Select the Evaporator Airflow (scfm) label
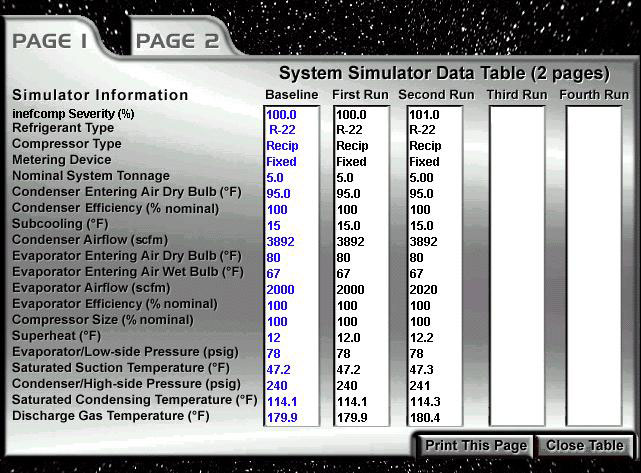The image size is (641, 473). [x=91, y=288]
